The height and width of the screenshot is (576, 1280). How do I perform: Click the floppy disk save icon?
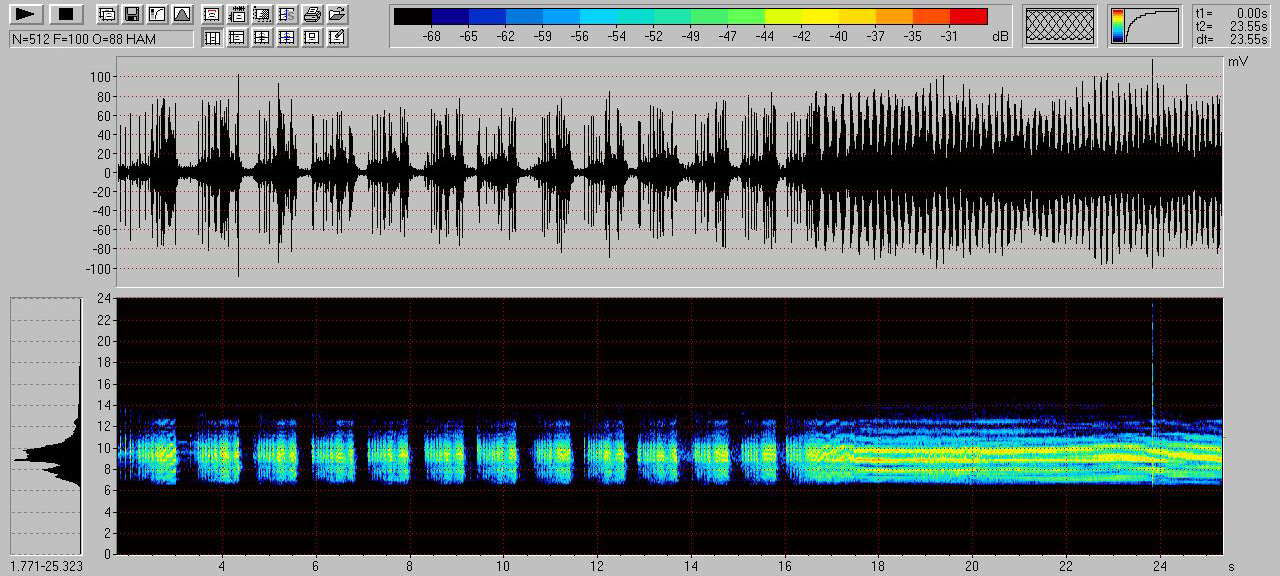coord(131,14)
